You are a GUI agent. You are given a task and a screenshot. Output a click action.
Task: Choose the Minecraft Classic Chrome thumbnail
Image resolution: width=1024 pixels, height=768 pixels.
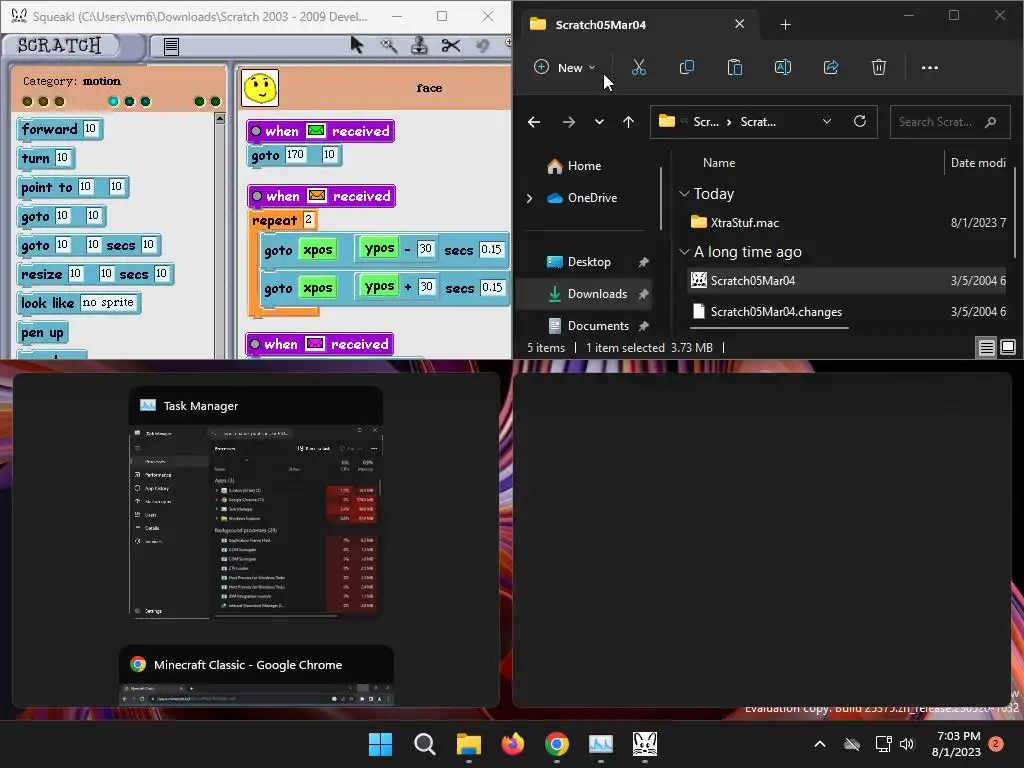(x=256, y=676)
